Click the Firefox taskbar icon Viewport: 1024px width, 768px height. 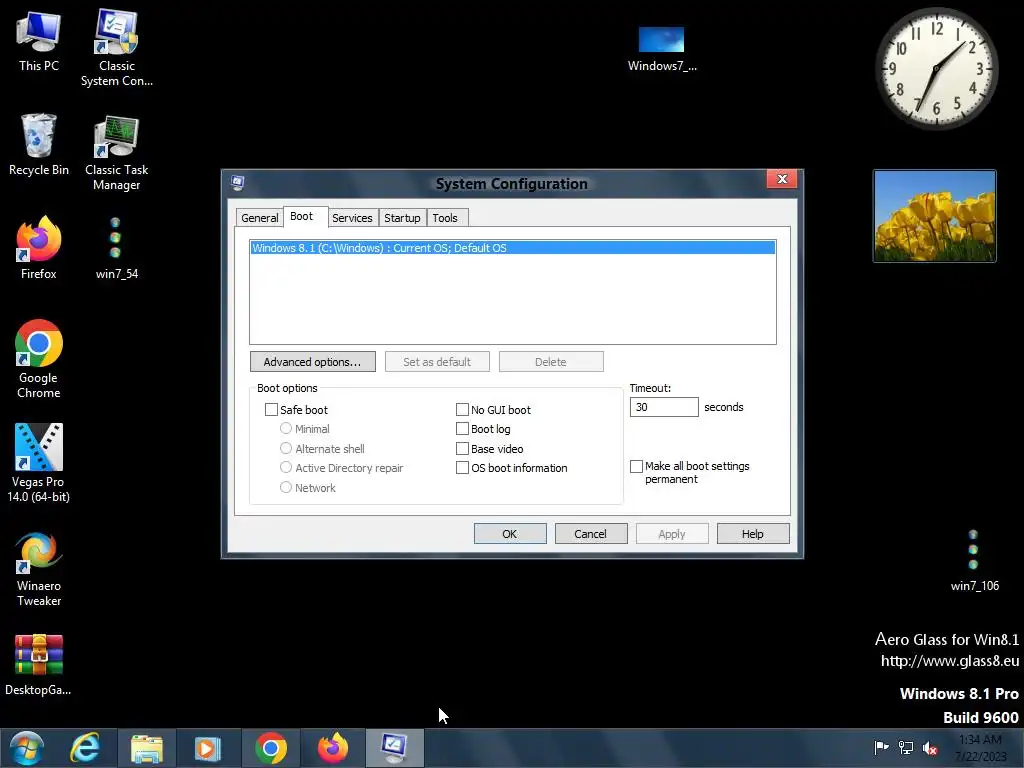click(x=332, y=748)
